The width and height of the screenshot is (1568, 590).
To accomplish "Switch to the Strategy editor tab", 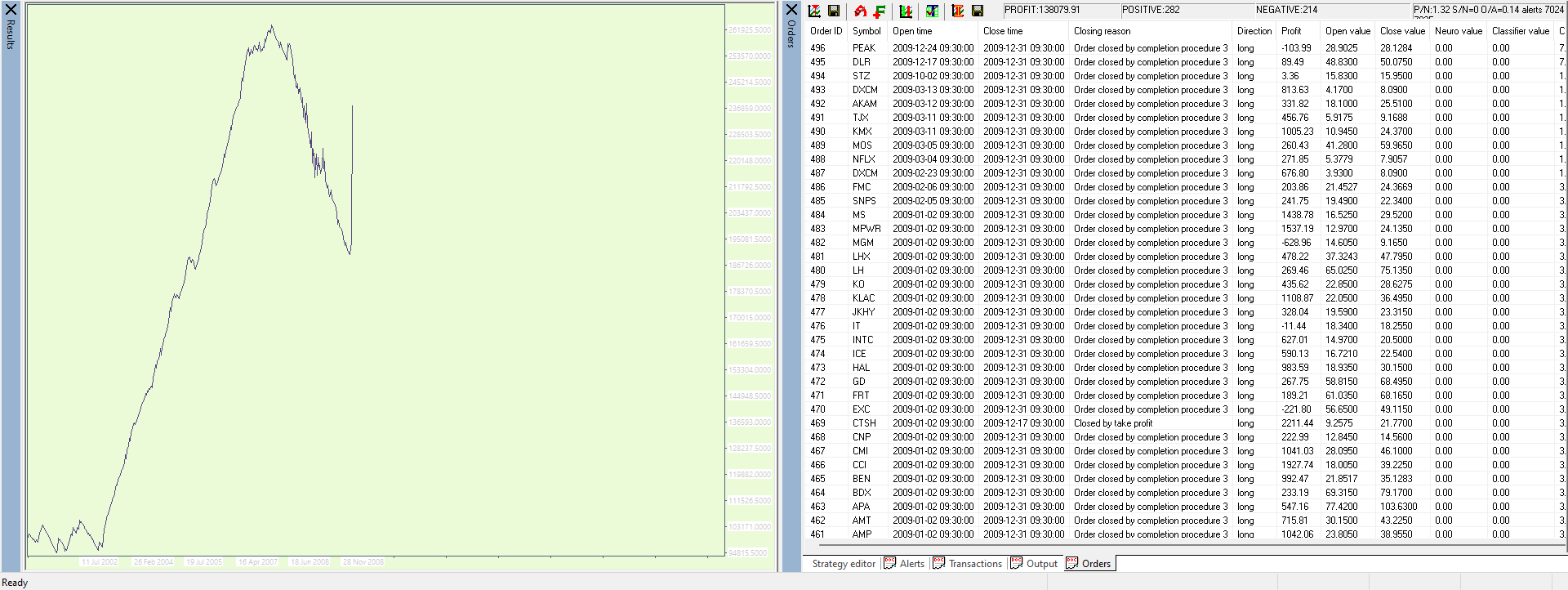I will pos(843,564).
